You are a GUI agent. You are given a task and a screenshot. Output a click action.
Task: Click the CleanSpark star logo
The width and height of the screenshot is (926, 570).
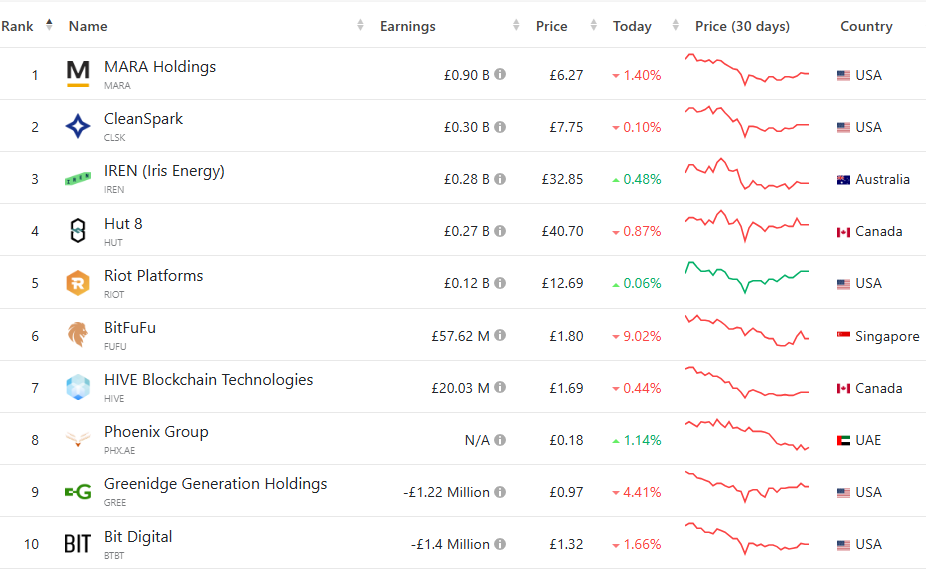pyautogui.click(x=78, y=126)
